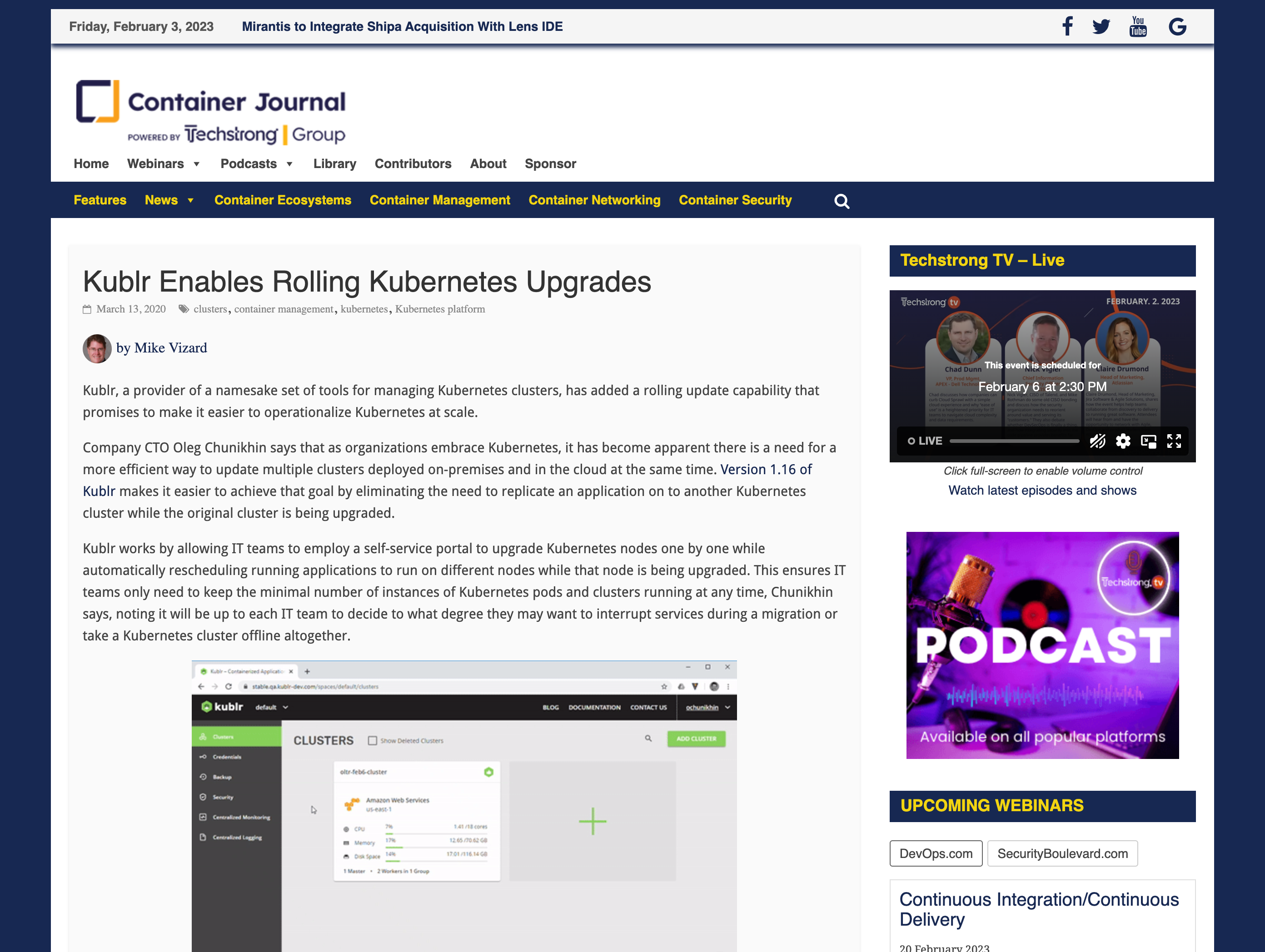1265x952 pixels.
Task: Open the Mike Vizard author link
Action: (170, 347)
